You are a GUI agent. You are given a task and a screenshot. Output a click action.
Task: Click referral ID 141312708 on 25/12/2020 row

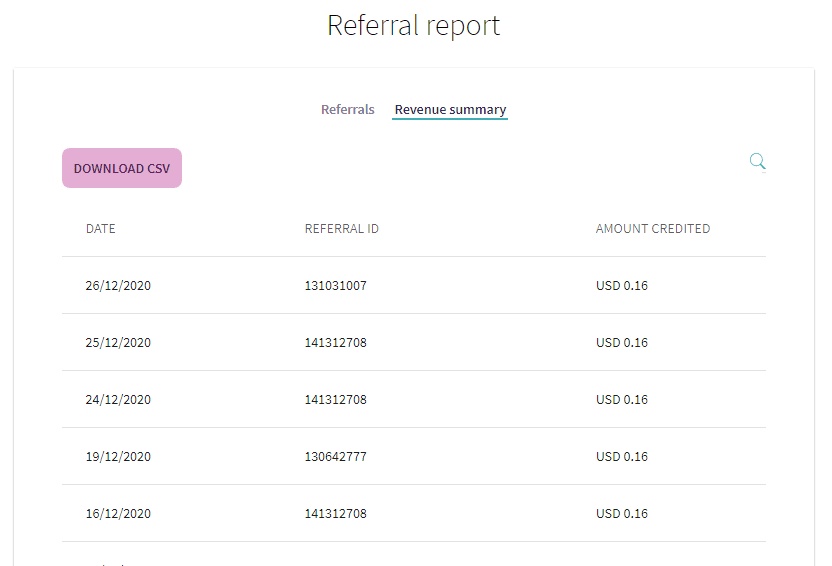tap(335, 343)
